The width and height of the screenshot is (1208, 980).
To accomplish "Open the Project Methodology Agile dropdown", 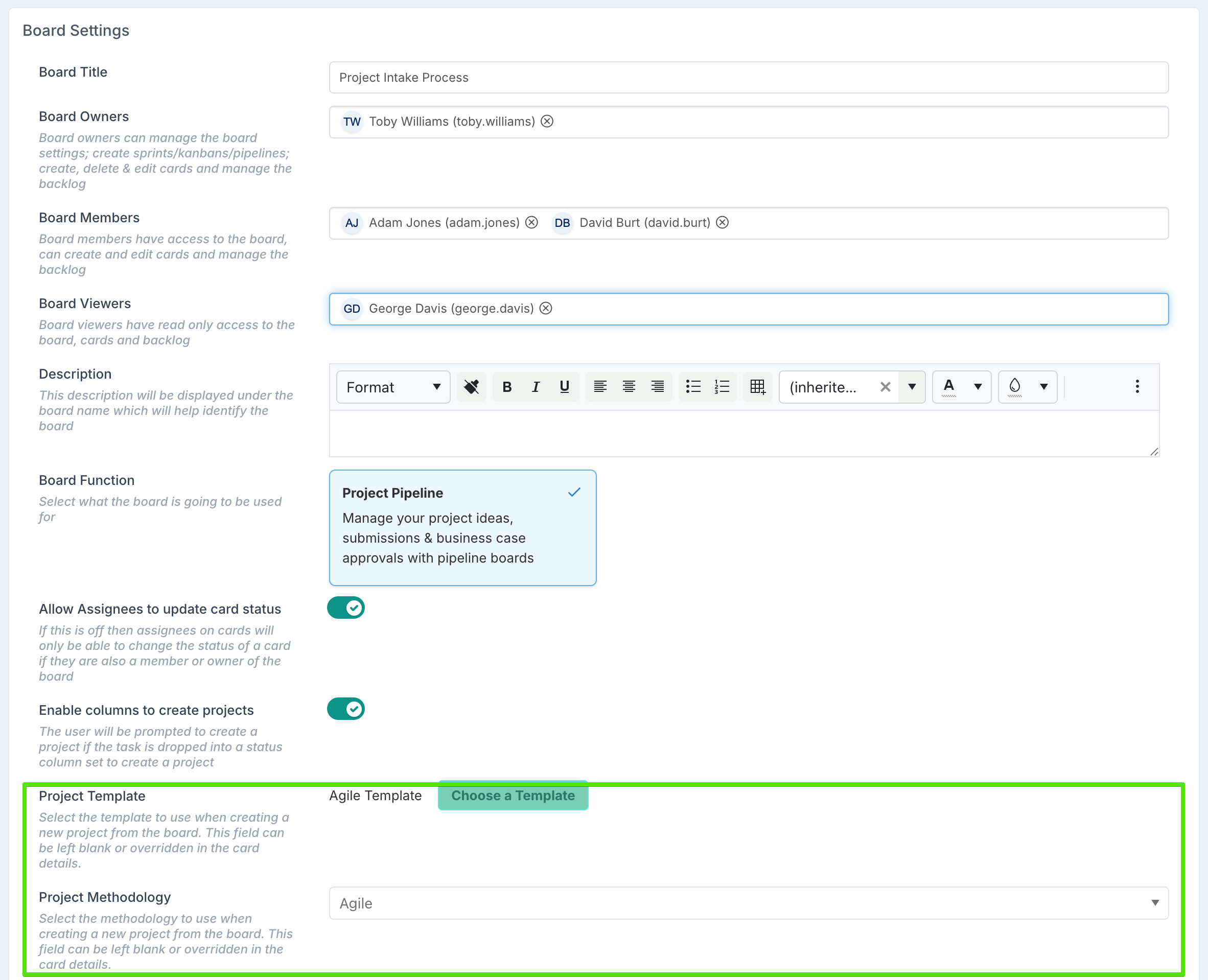I will 748,903.
